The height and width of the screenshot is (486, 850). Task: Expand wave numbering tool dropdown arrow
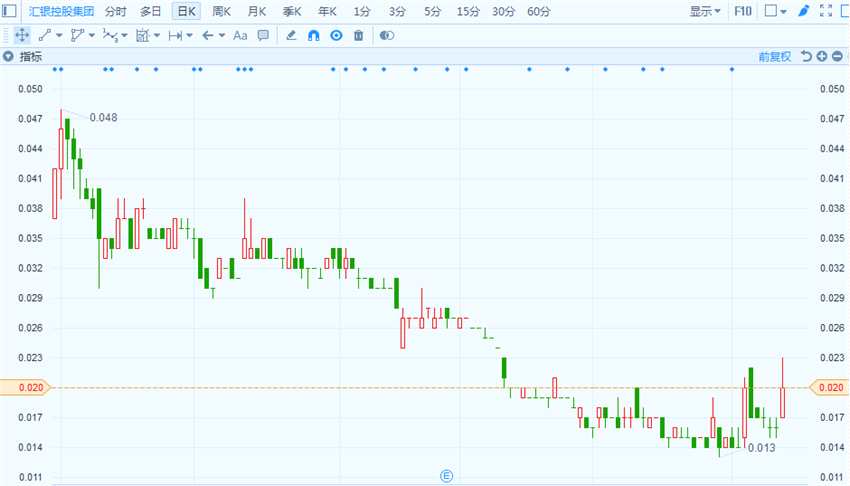click(124, 36)
